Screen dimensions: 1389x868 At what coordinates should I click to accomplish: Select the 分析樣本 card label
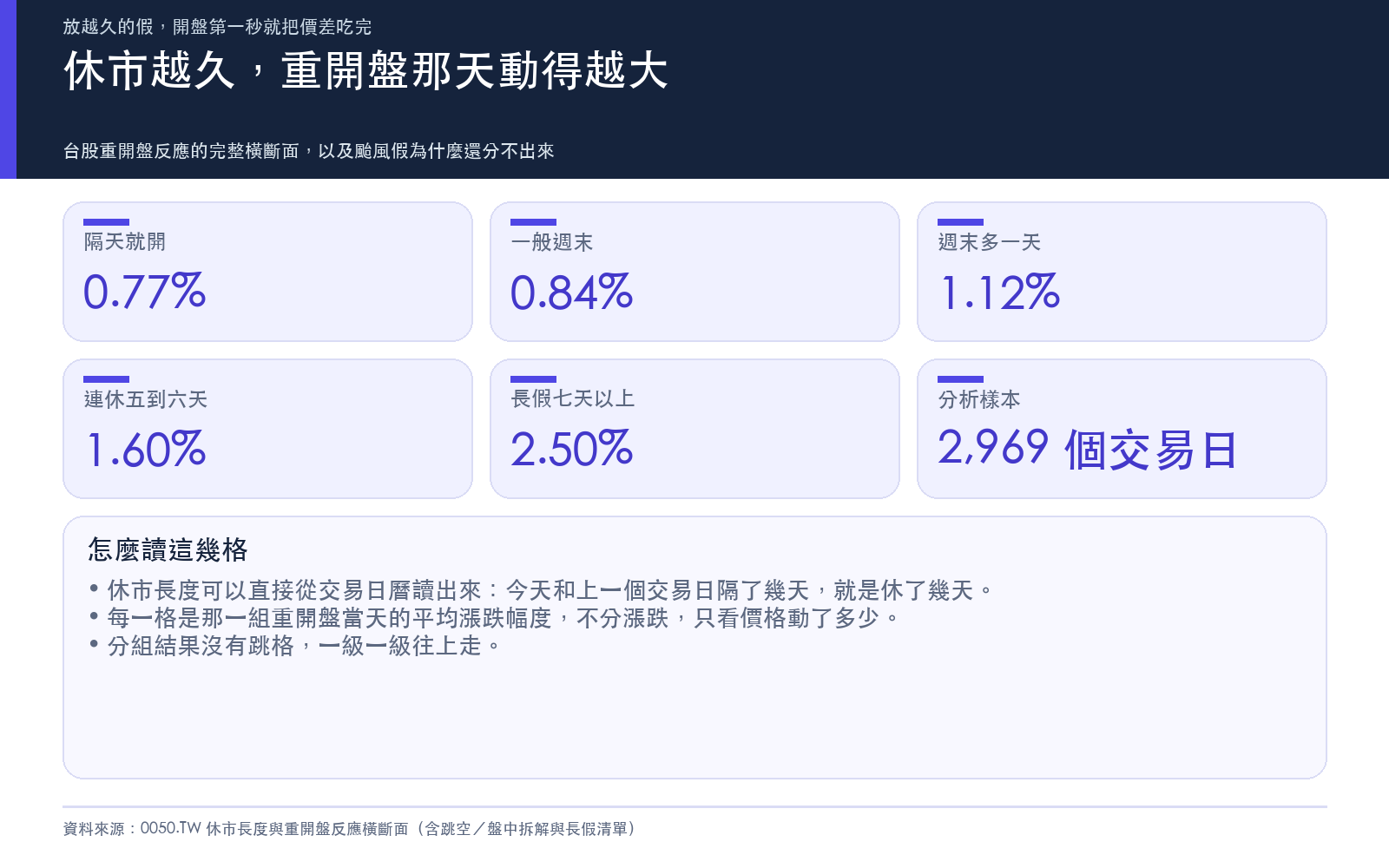point(979,399)
